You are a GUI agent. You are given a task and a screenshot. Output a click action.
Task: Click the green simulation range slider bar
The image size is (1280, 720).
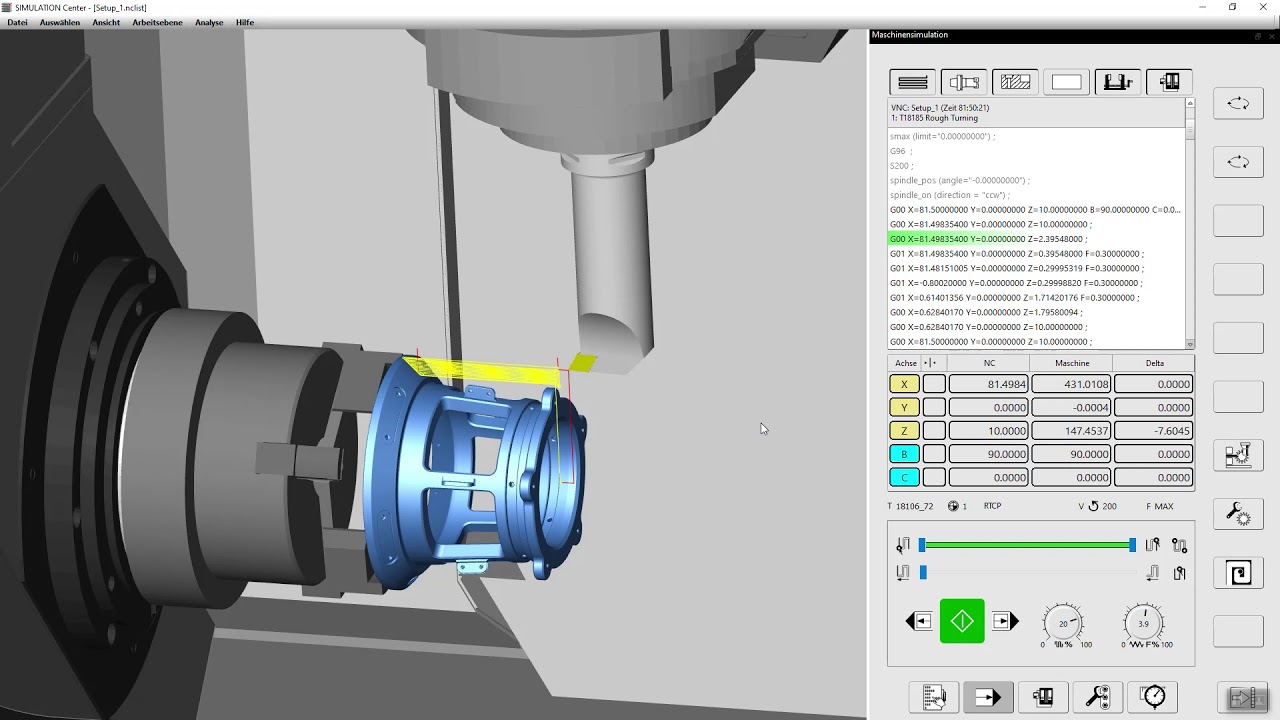tap(1027, 545)
